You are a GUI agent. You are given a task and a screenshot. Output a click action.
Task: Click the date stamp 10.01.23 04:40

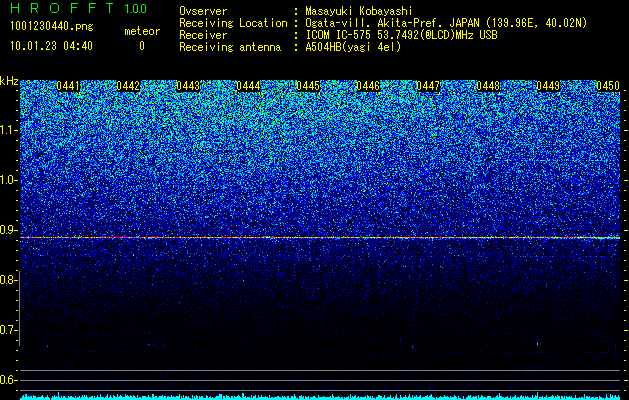51,46
